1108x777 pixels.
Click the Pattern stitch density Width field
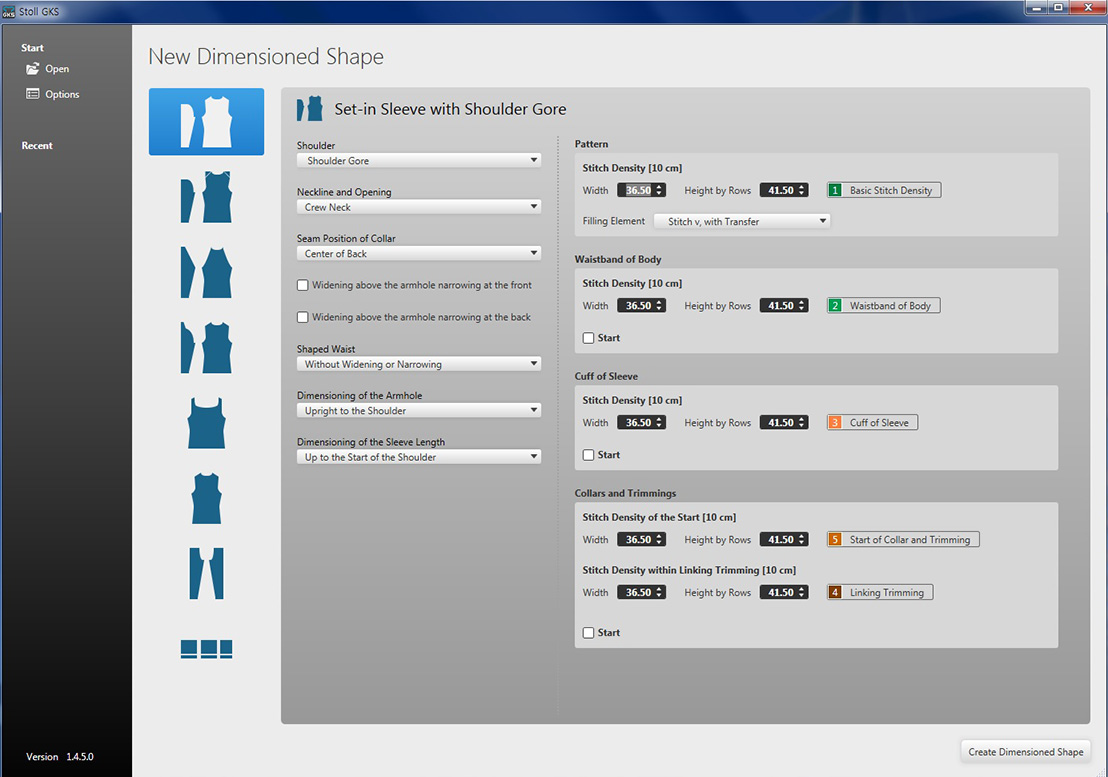[638, 190]
